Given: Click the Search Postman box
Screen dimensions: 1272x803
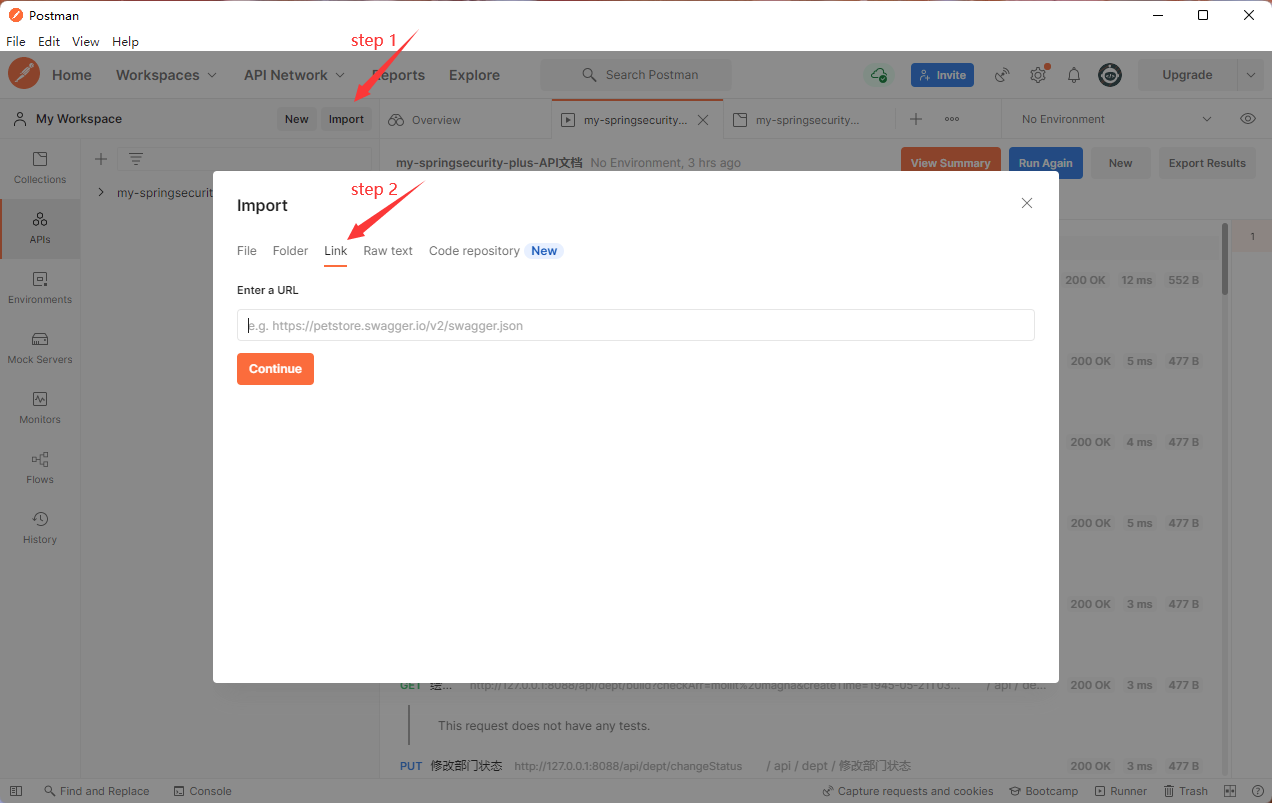Looking at the screenshot, I should (x=636, y=75).
